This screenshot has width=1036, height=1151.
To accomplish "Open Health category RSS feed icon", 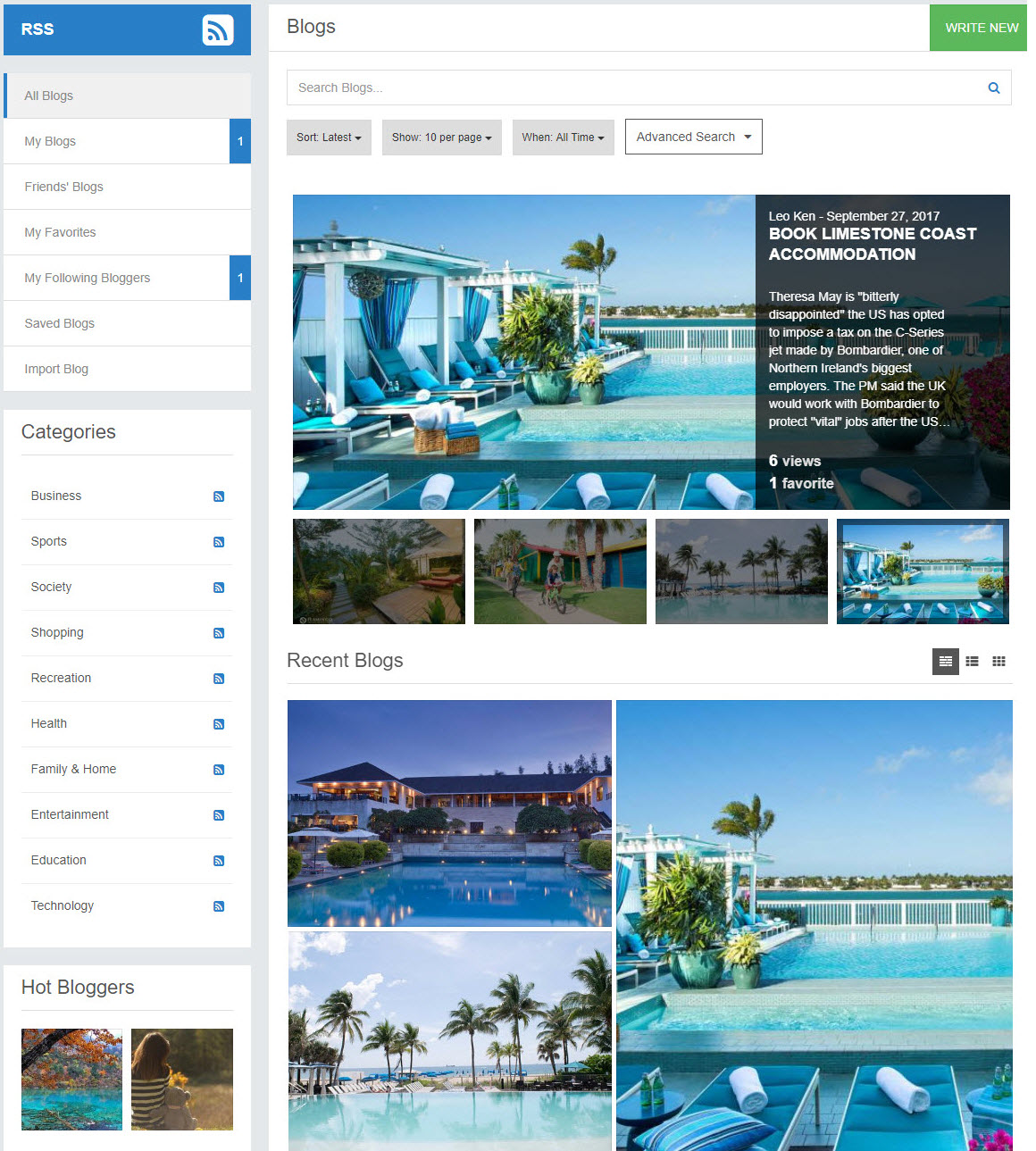I will click(219, 724).
